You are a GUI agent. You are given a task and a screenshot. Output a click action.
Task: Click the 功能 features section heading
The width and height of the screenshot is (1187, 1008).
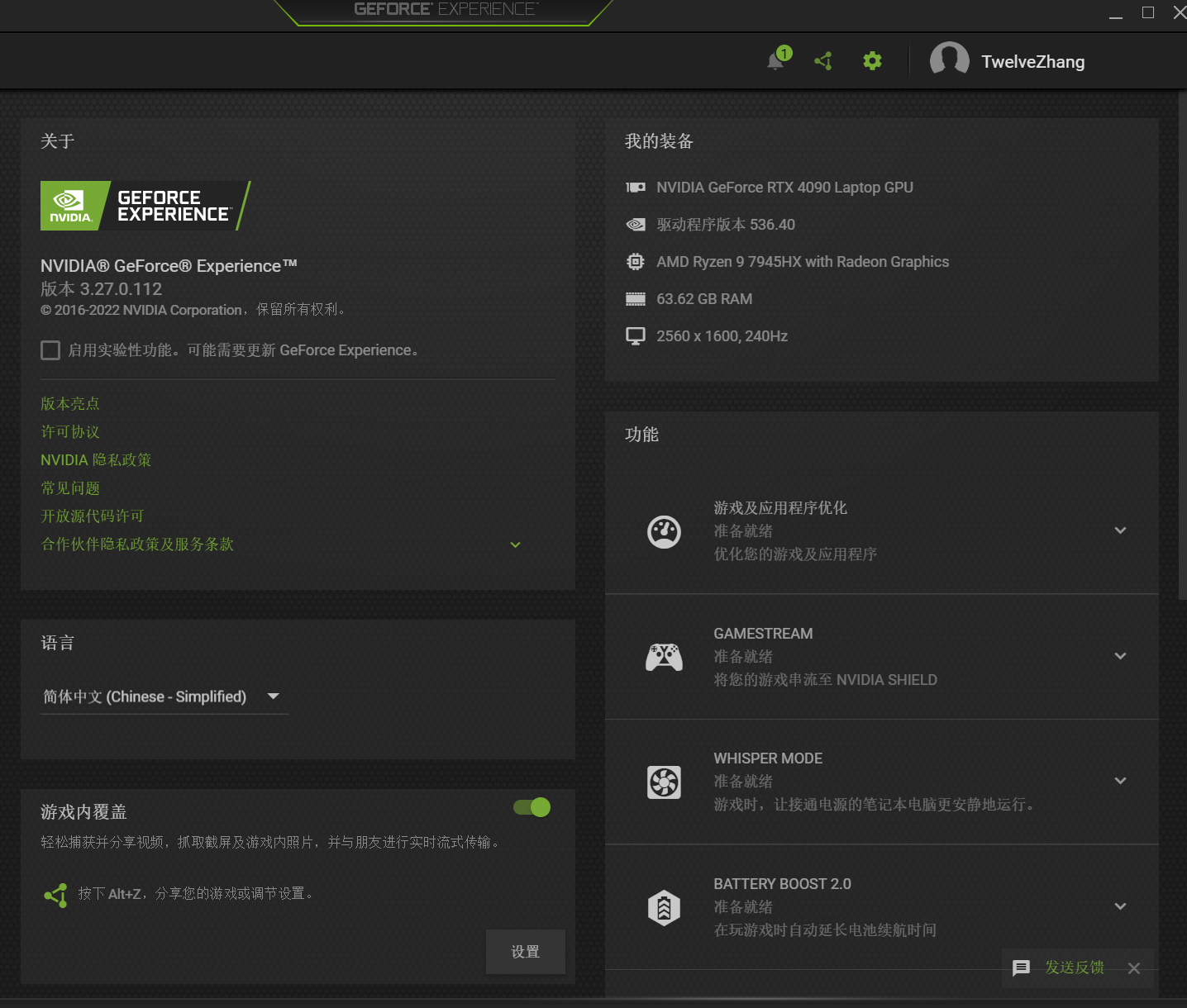click(x=641, y=435)
